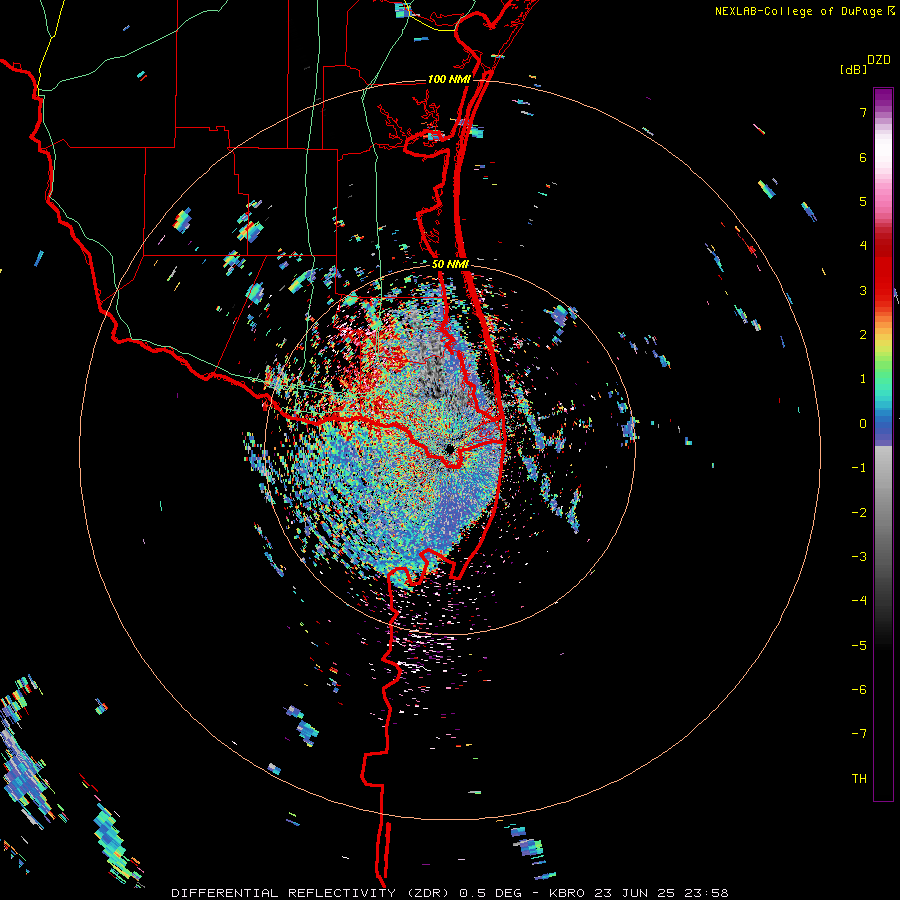This screenshot has width=900, height=900.
Task: Click the scale value "6" label
Action: (x=863, y=157)
